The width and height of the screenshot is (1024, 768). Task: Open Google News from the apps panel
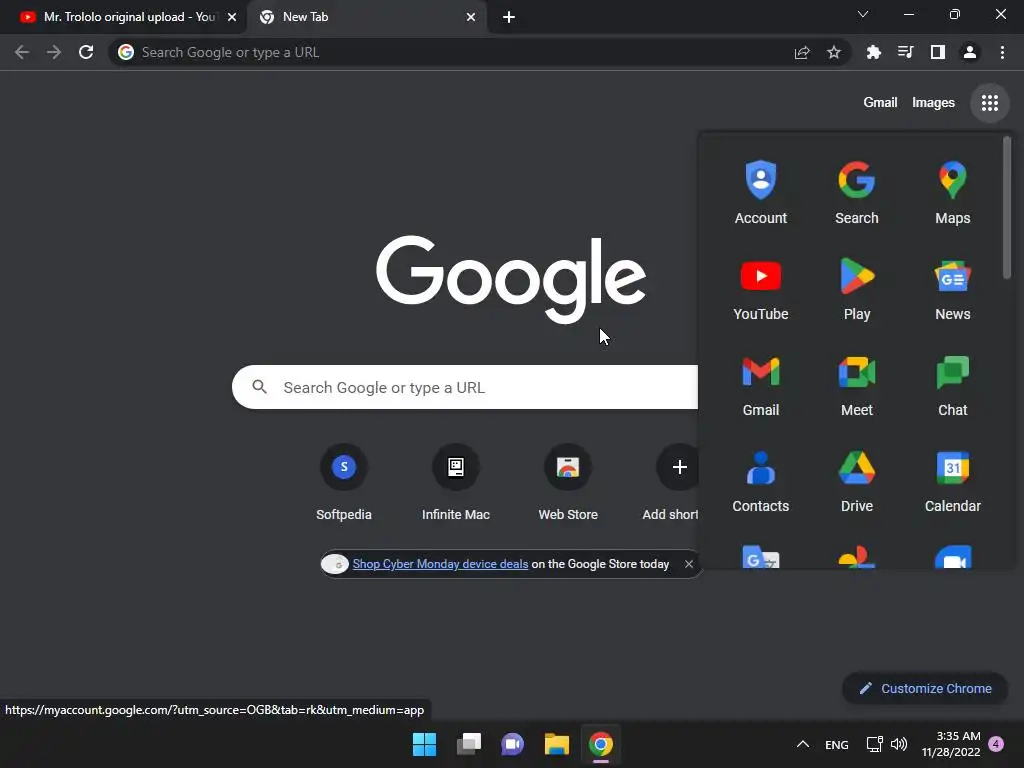pyautogui.click(x=952, y=289)
